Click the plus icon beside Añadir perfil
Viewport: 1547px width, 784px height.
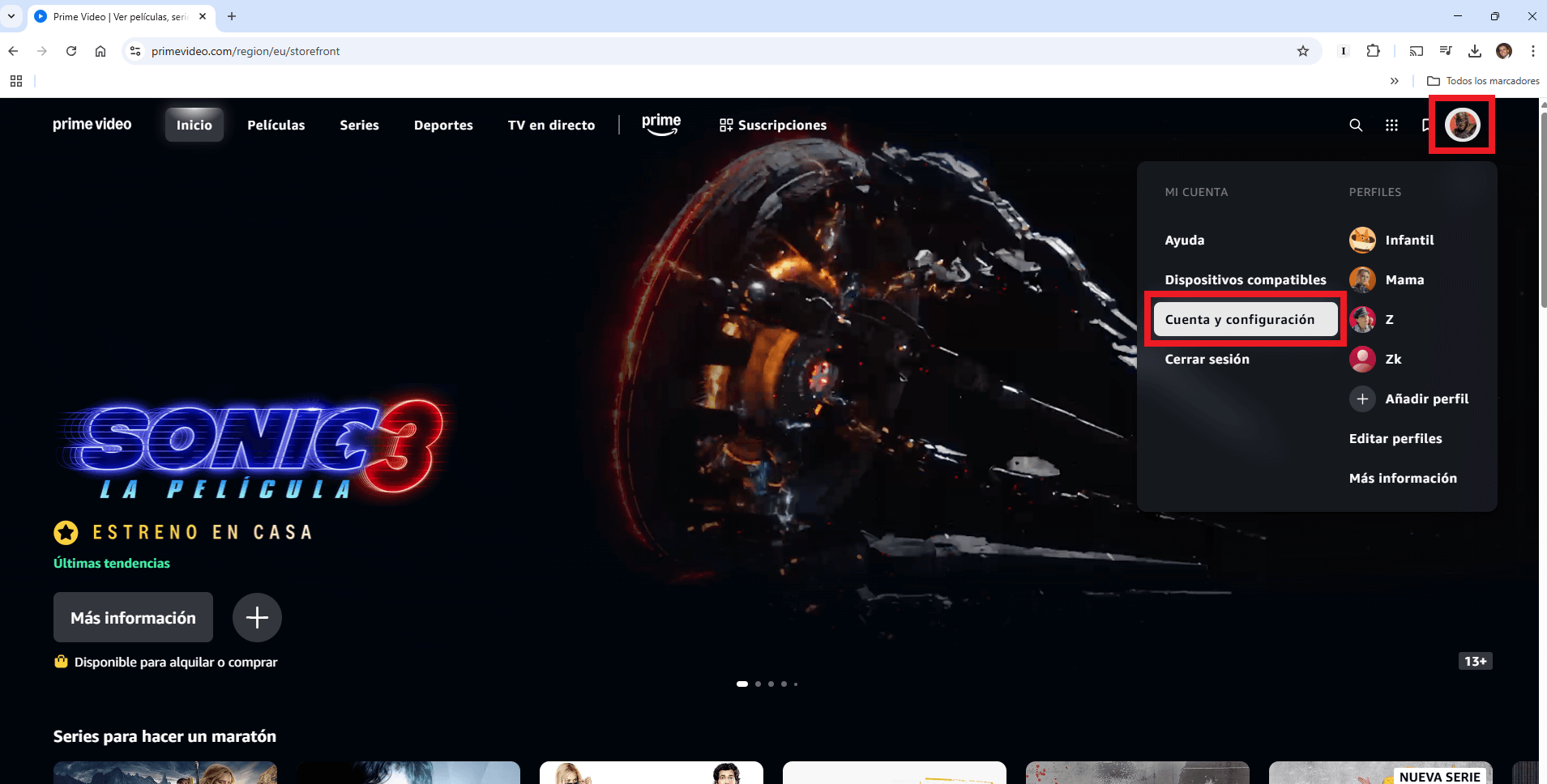click(x=1362, y=398)
